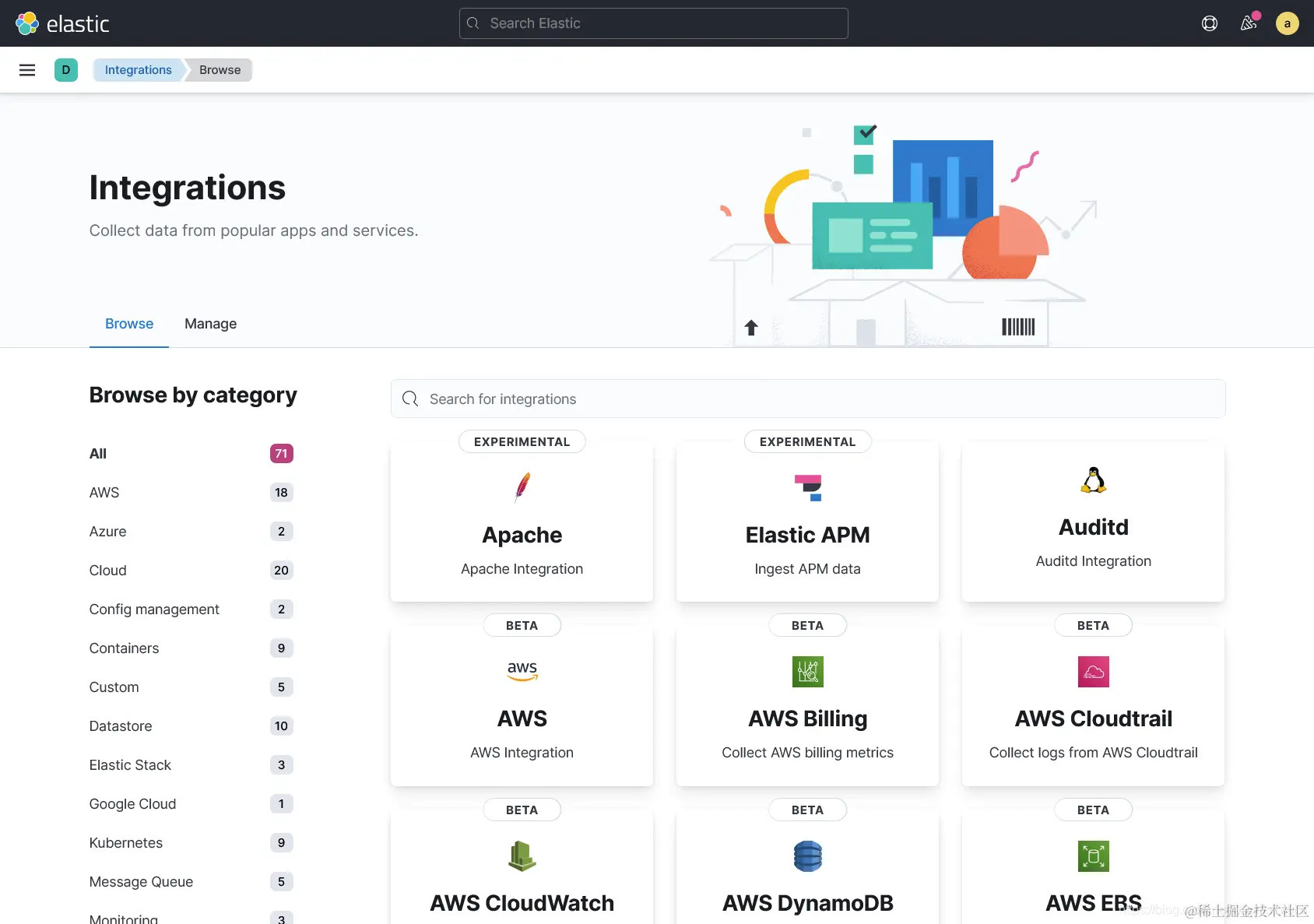This screenshot has width=1314, height=924.
Task: Click the BETA badge on AWS DynamoDB card
Action: [x=808, y=810]
